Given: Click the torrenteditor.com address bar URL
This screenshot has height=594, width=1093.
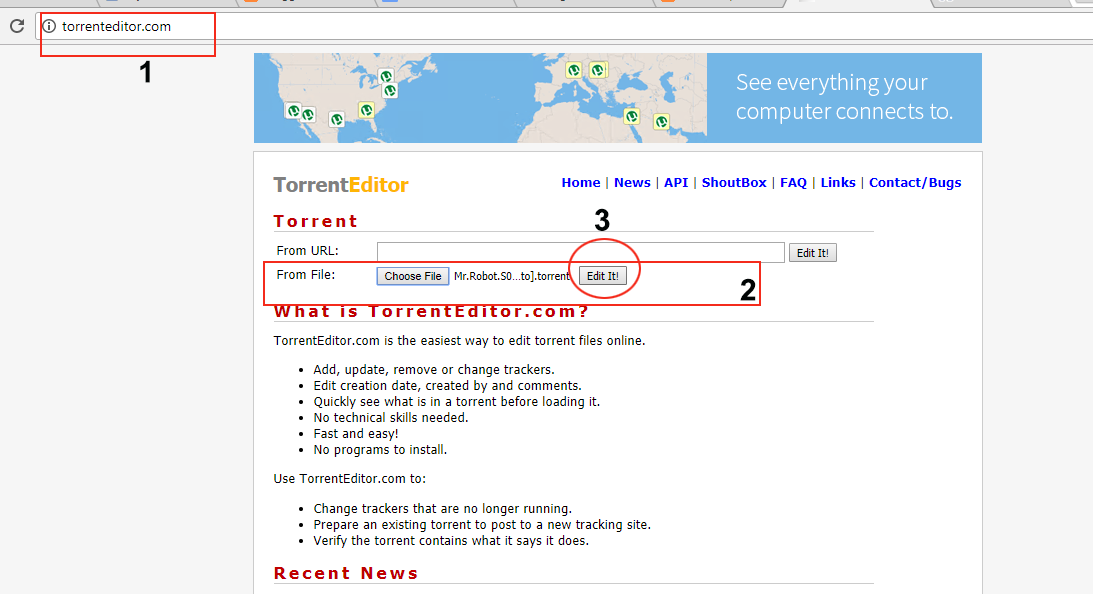Looking at the screenshot, I should click(x=116, y=26).
